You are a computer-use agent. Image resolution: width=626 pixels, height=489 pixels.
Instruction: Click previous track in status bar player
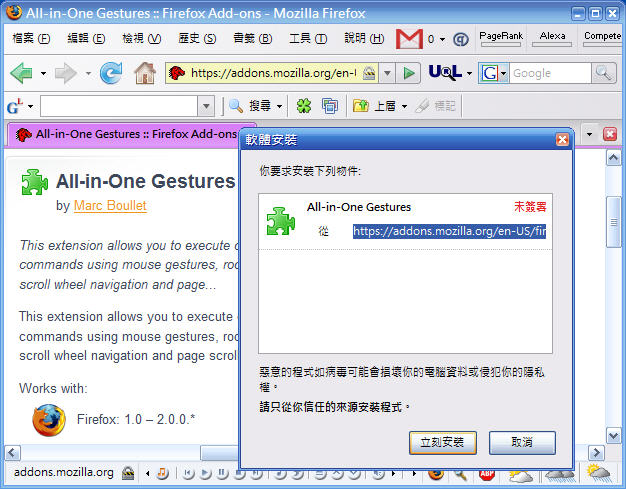[188, 473]
